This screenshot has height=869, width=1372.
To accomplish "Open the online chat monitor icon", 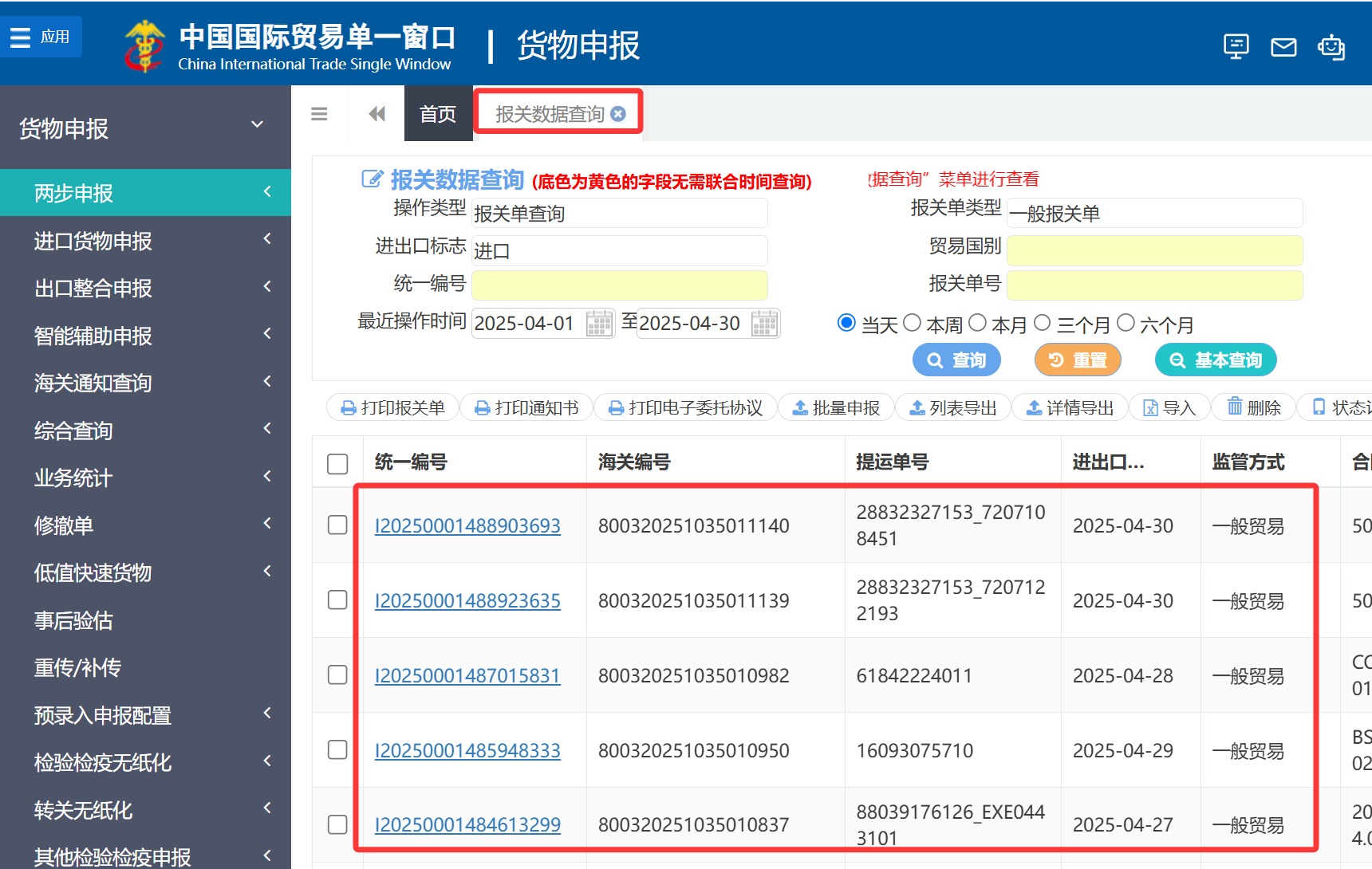I will tap(1236, 46).
